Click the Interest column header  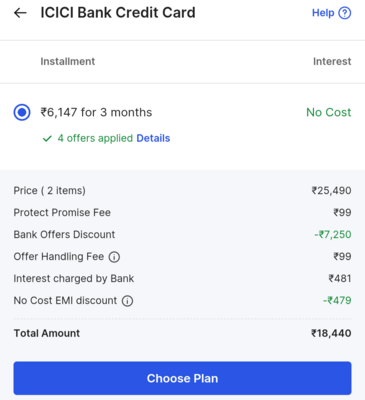click(332, 61)
